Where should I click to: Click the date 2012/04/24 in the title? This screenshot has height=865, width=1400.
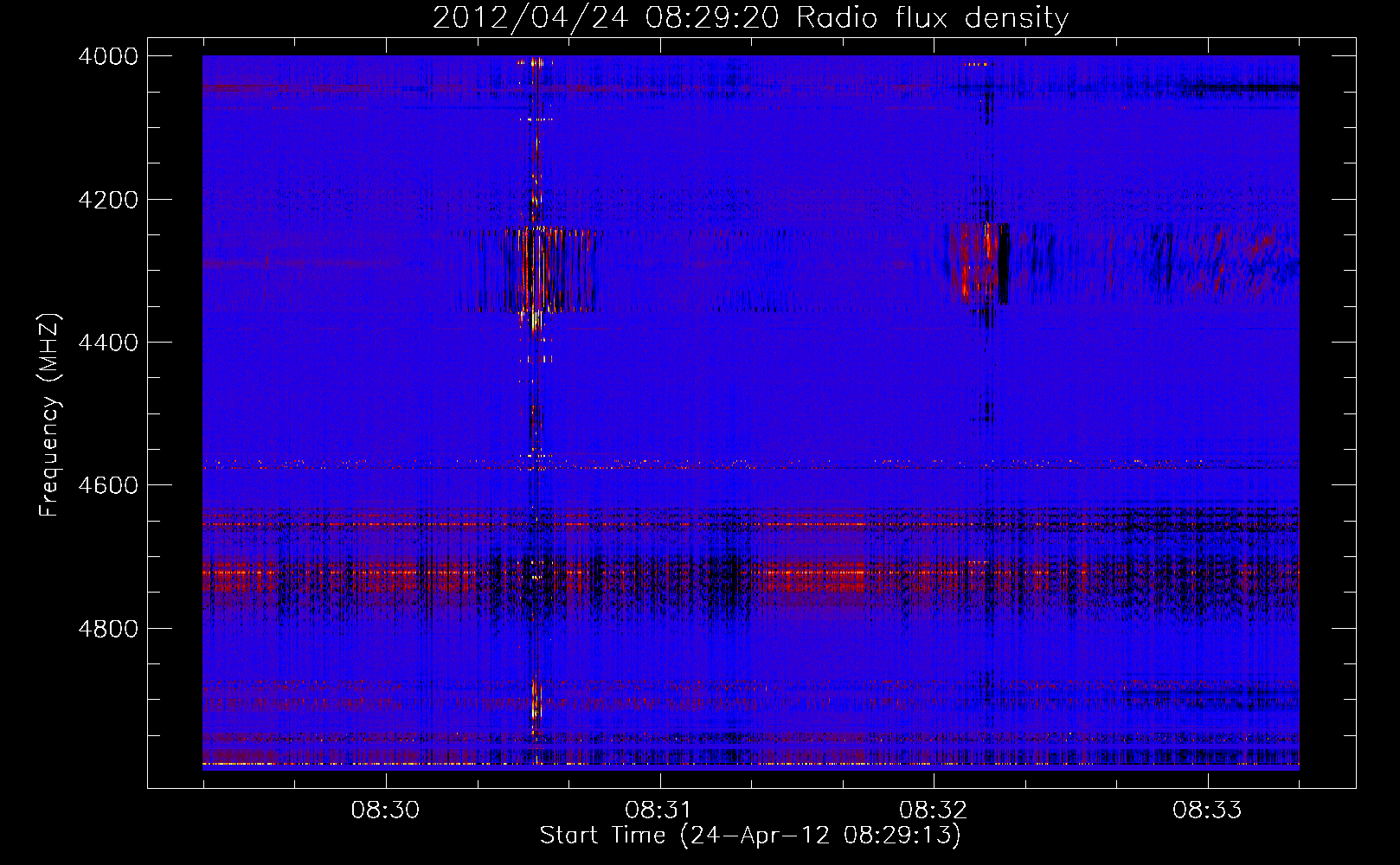[530, 18]
